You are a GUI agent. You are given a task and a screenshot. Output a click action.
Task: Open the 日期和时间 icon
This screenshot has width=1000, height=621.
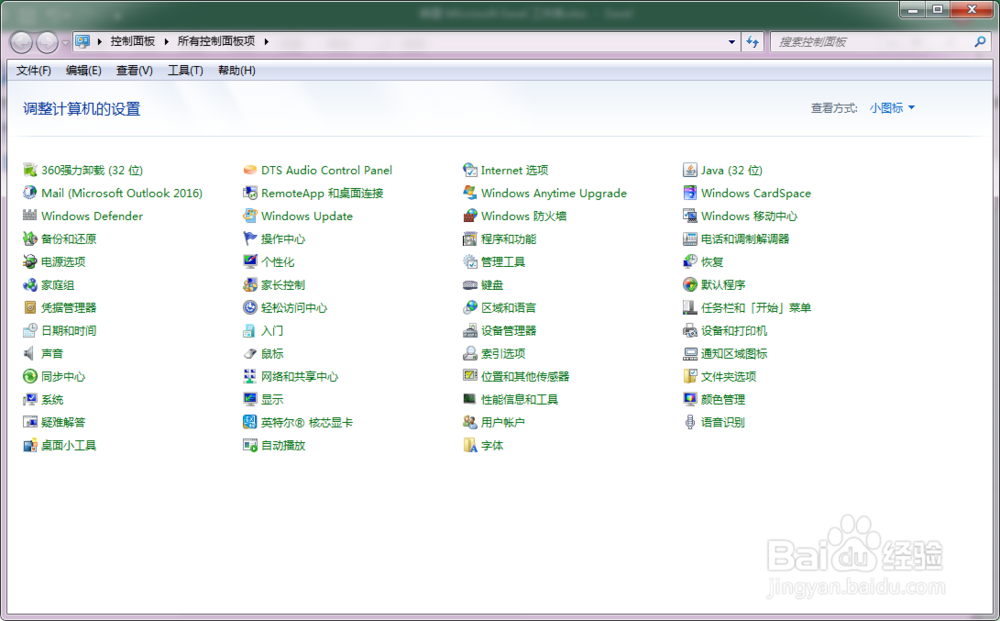coord(30,331)
